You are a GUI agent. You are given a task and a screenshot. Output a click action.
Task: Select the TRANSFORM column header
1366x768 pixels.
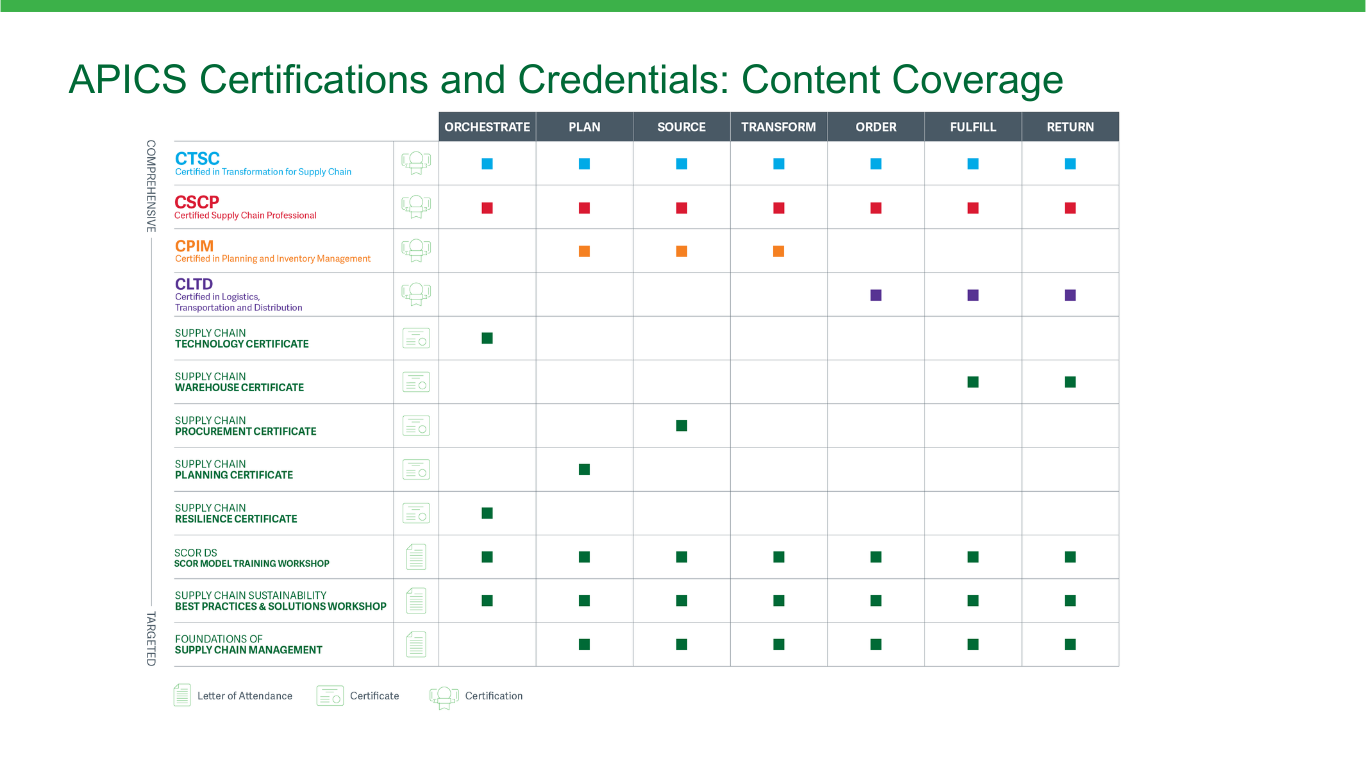778,127
